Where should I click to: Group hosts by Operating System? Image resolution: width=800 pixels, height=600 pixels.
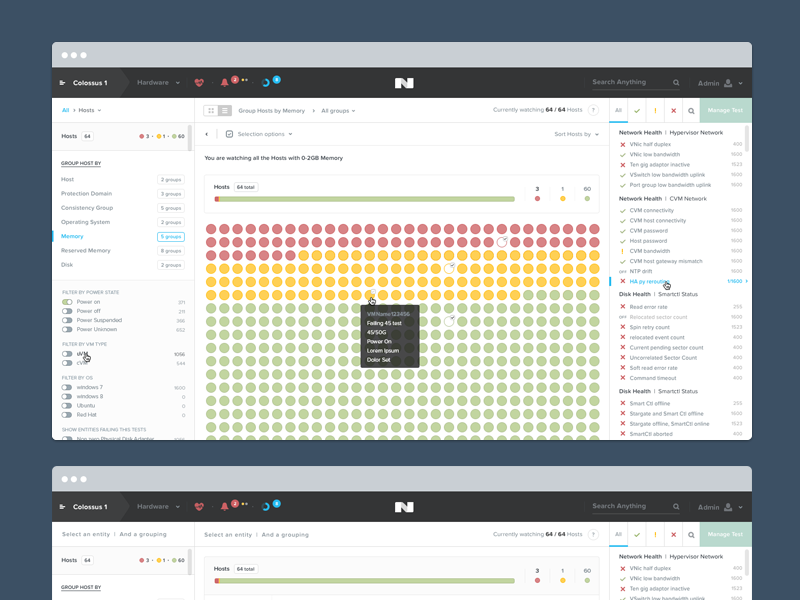pyautogui.click(x=86, y=222)
